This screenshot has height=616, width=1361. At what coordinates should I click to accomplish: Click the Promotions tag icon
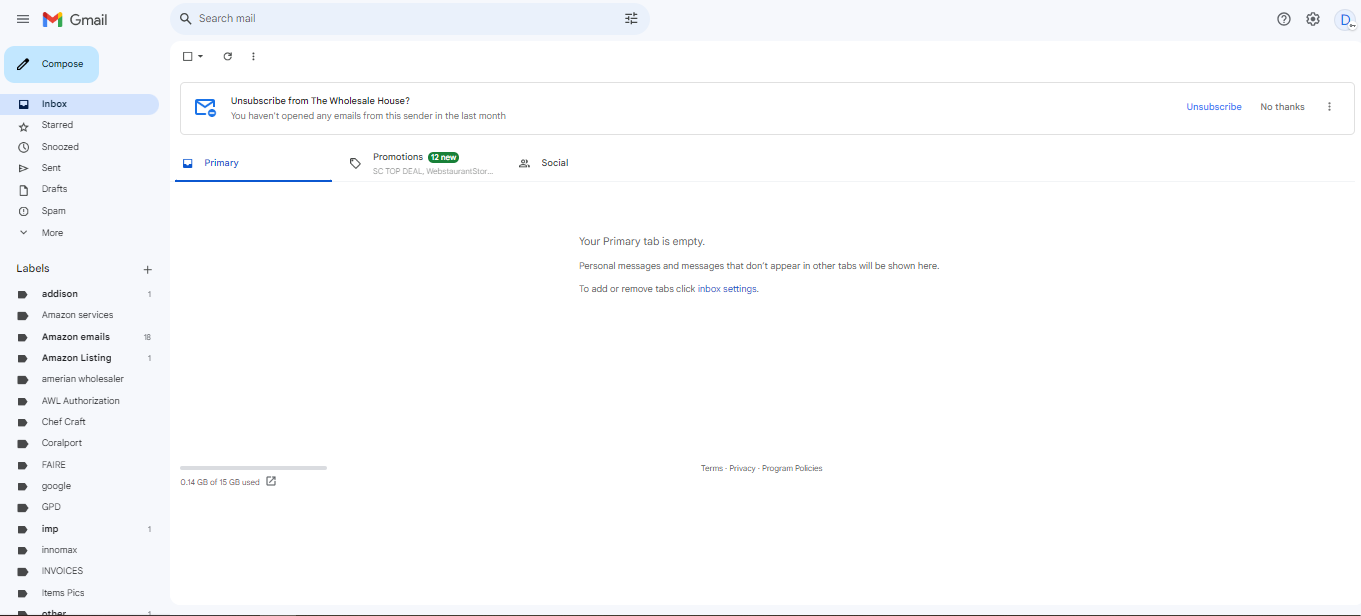click(x=355, y=163)
